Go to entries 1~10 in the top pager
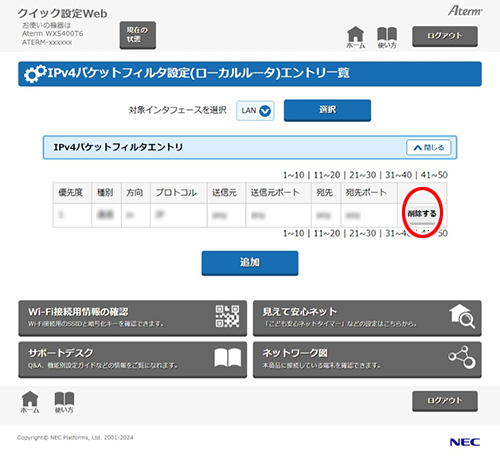500x474 pixels. pyautogui.click(x=294, y=175)
